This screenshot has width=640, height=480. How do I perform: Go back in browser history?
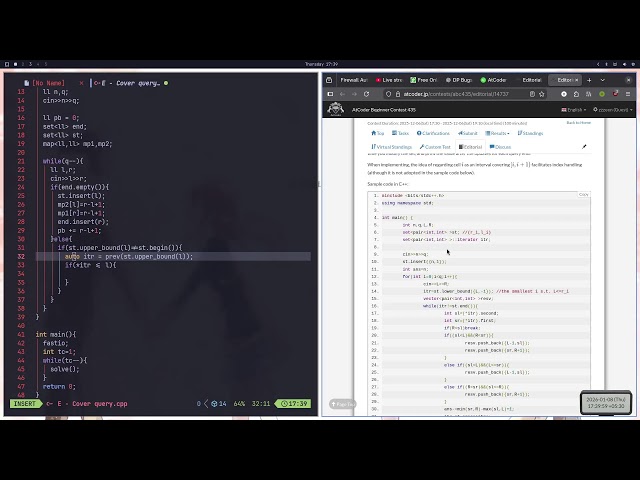tap(342, 94)
